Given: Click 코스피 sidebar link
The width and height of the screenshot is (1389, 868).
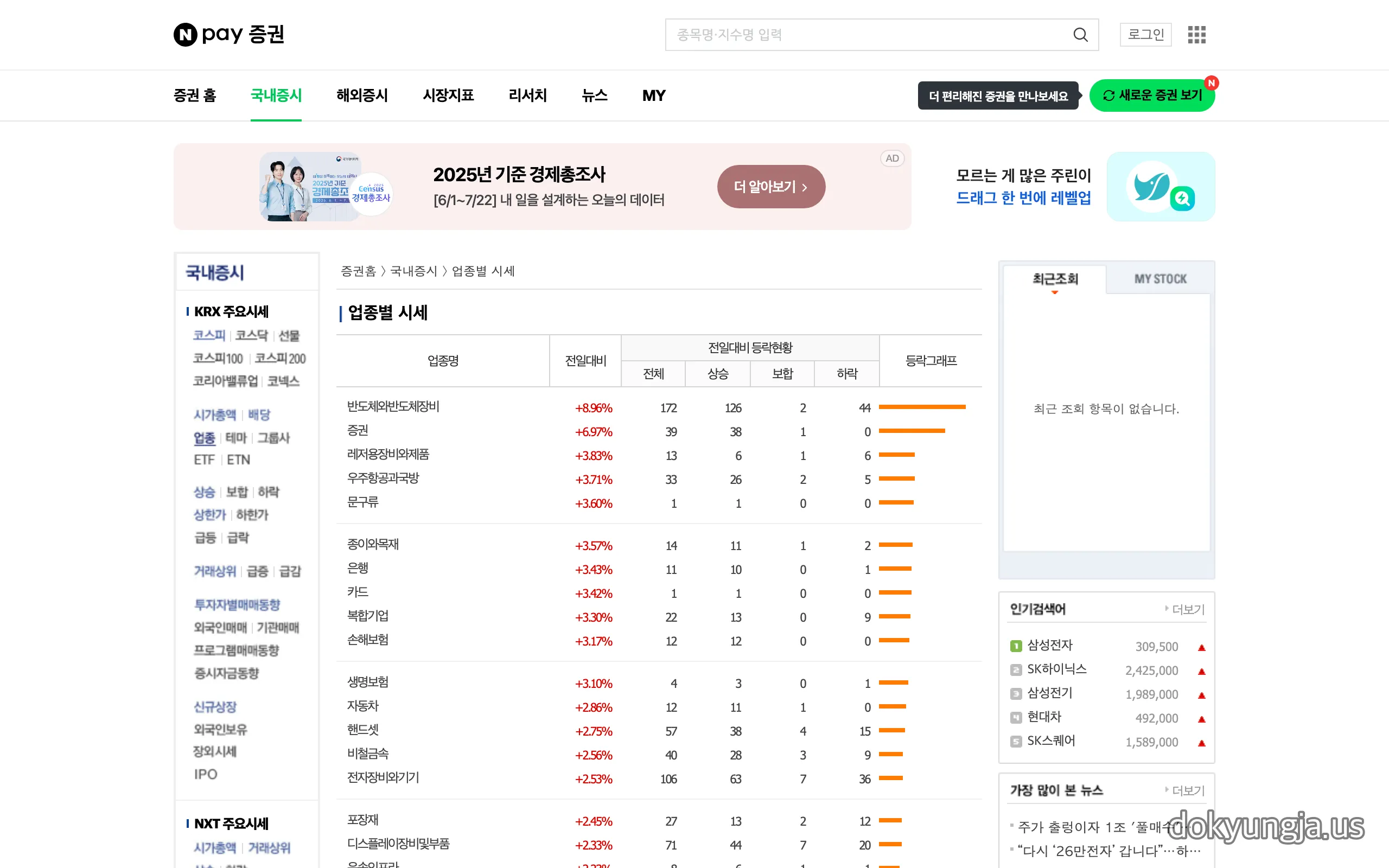Looking at the screenshot, I should pos(209,335).
